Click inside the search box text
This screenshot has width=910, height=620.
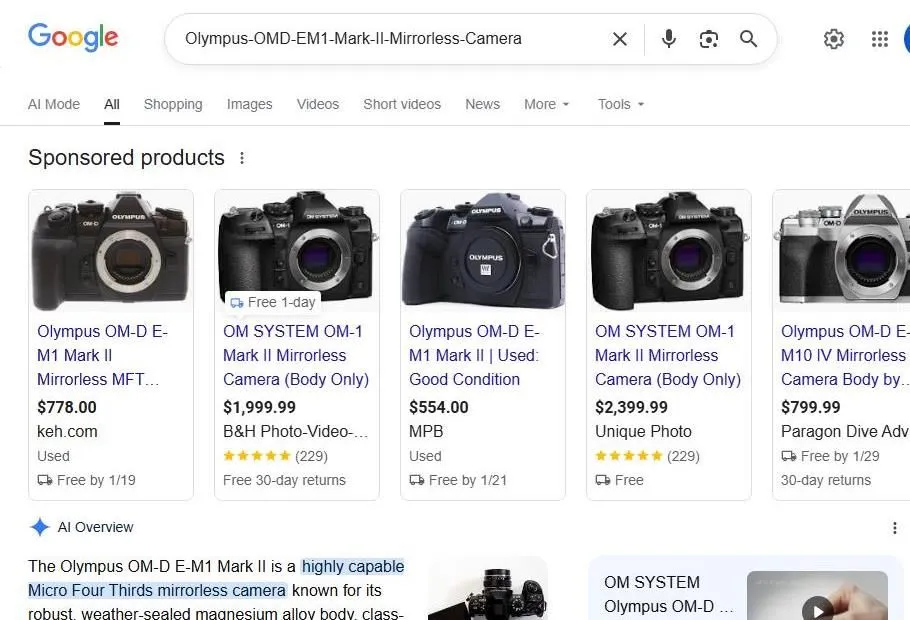tap(353, 39)
